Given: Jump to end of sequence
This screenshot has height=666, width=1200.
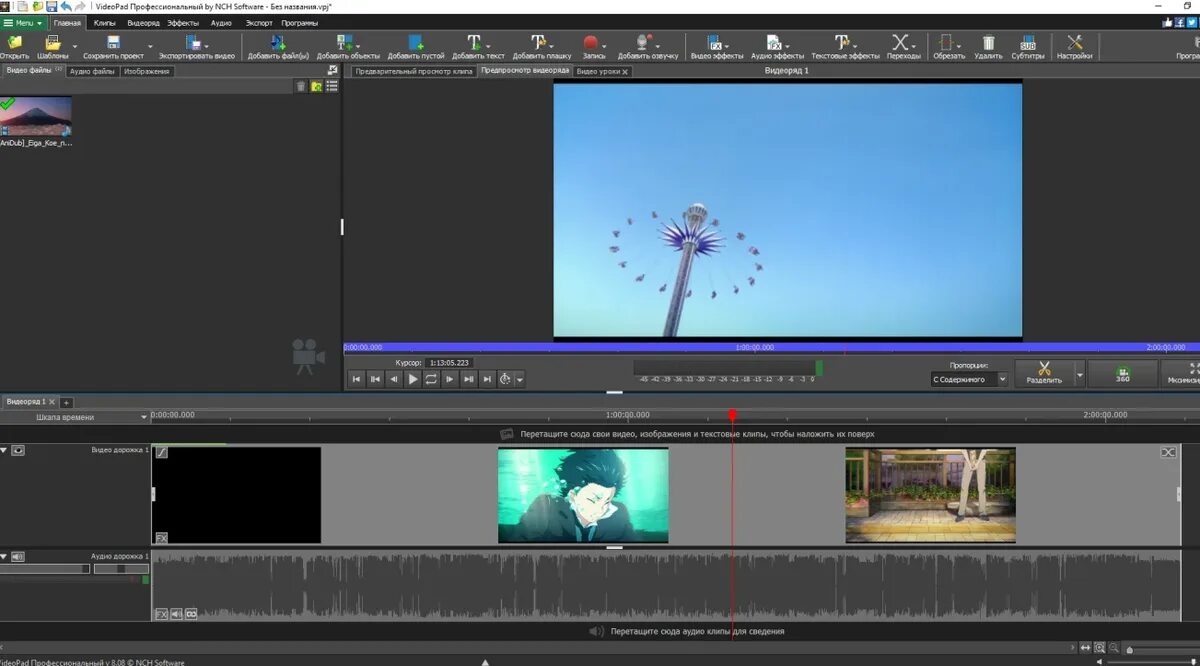Looking at the screenshot, I should [x=487, y=379].
